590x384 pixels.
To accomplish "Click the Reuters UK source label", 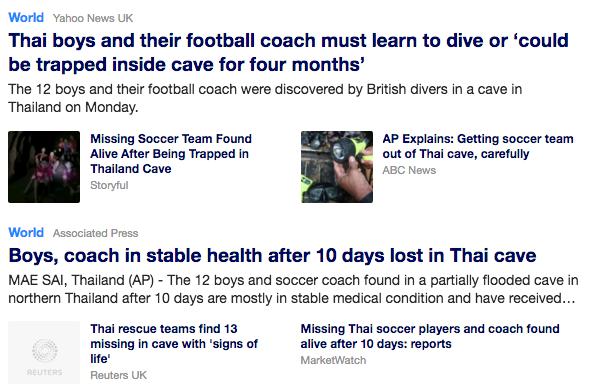I will [119, 375].
